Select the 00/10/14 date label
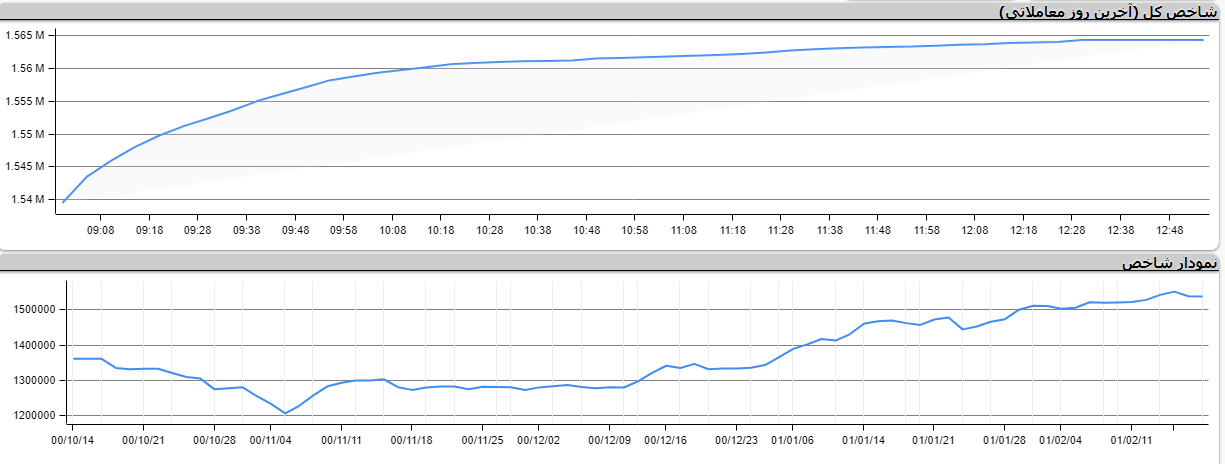The image size is (1225, 464). pyautogui.click(x=73, y=438)
